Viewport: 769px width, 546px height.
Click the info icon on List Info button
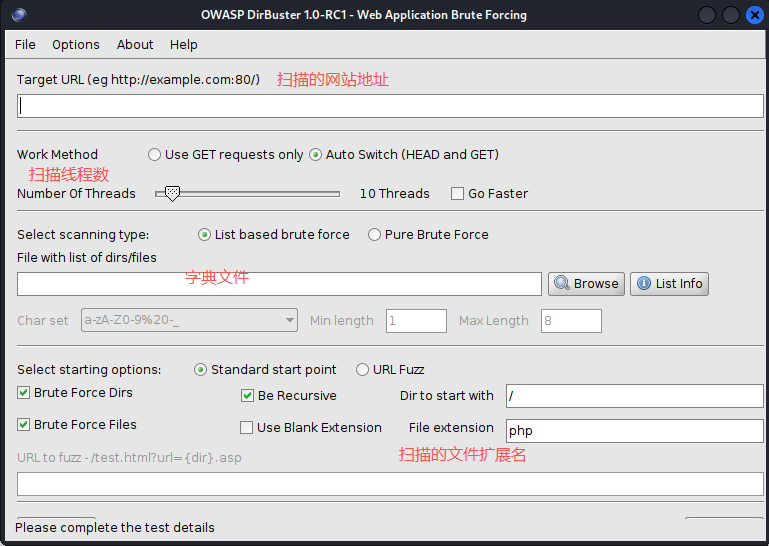(643, 284)
